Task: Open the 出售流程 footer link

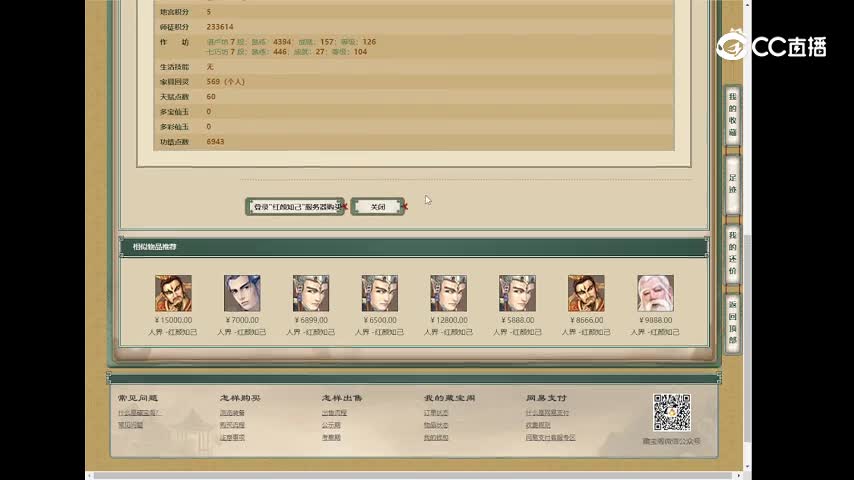Action: (x=334, y=413)
